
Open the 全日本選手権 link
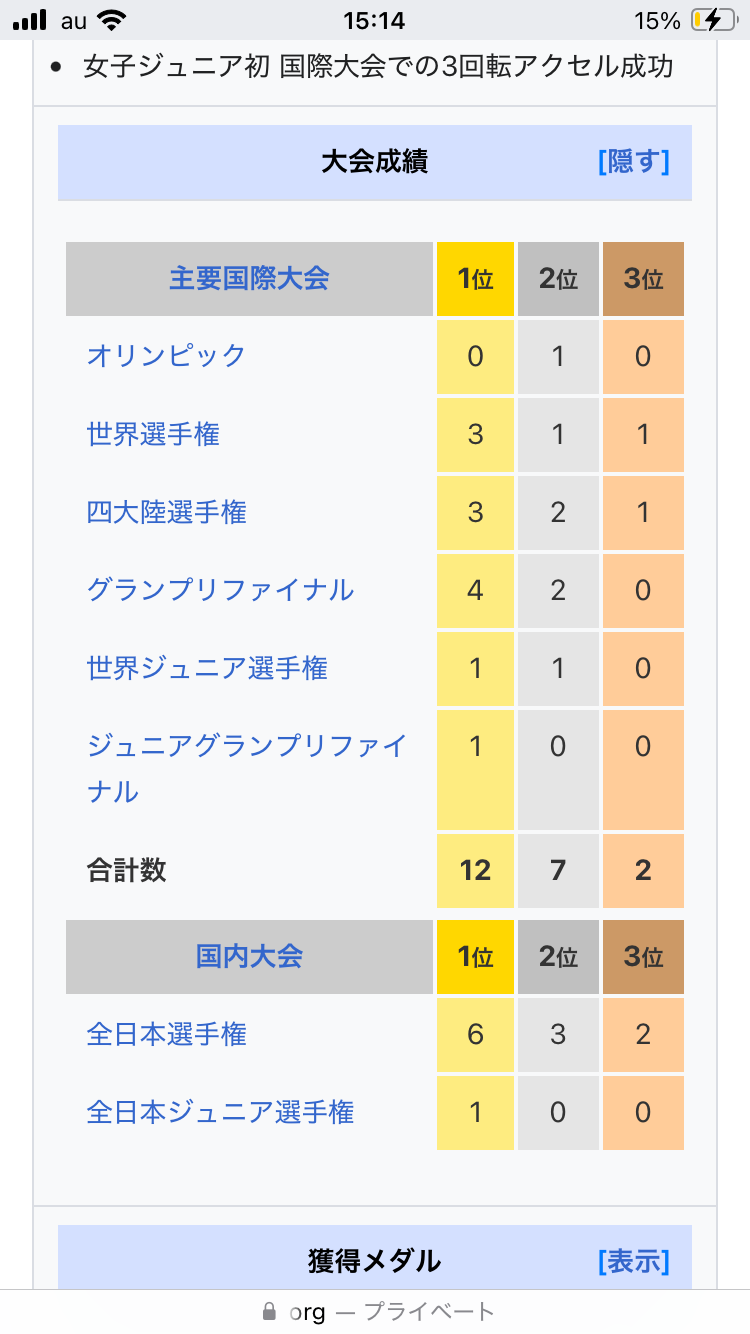tap(166, 1034)
